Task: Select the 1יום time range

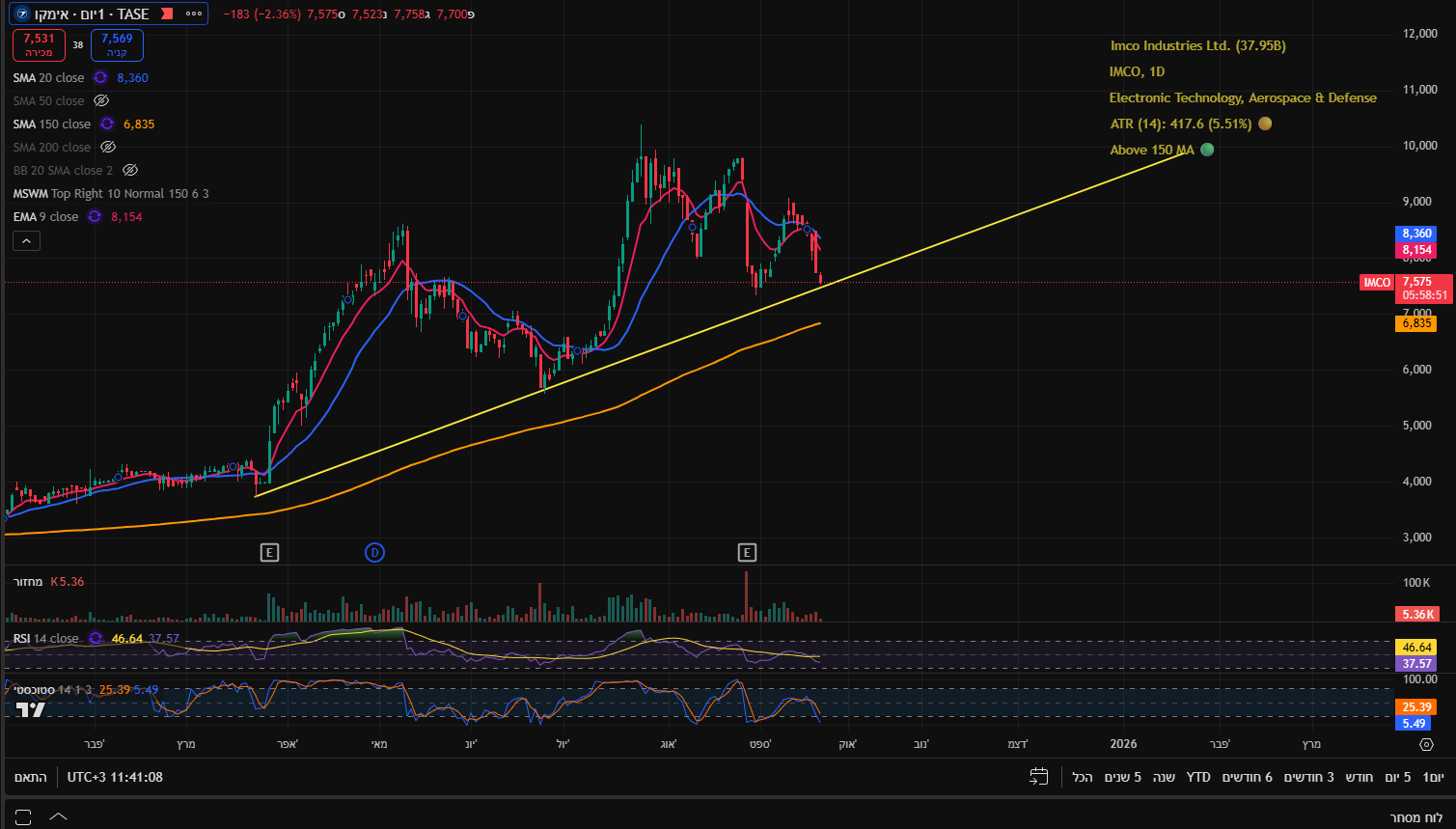Action: [1434, 777]
